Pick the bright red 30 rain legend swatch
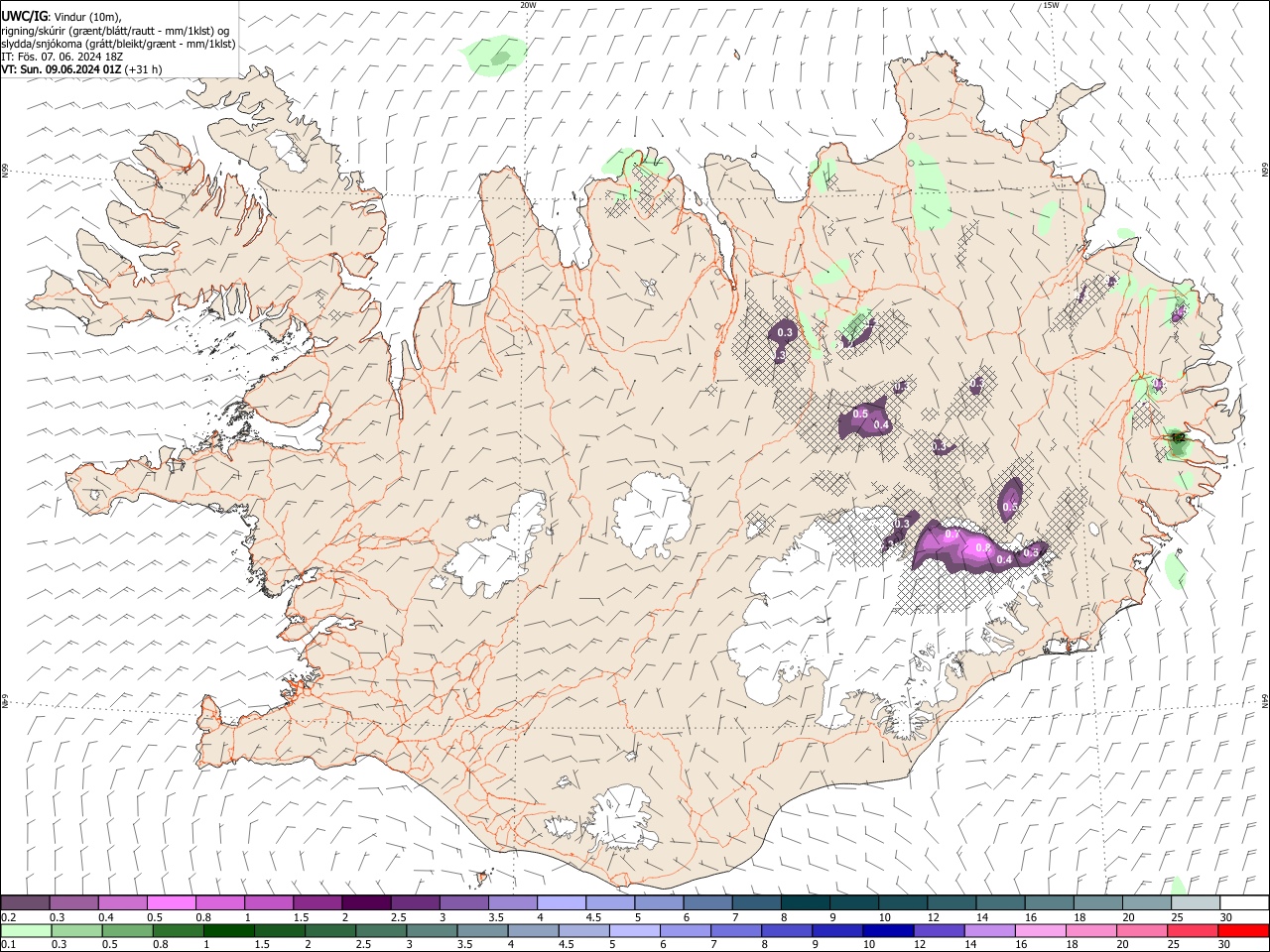Screen dimensions: 1270x952 (x=1243, y=930)
